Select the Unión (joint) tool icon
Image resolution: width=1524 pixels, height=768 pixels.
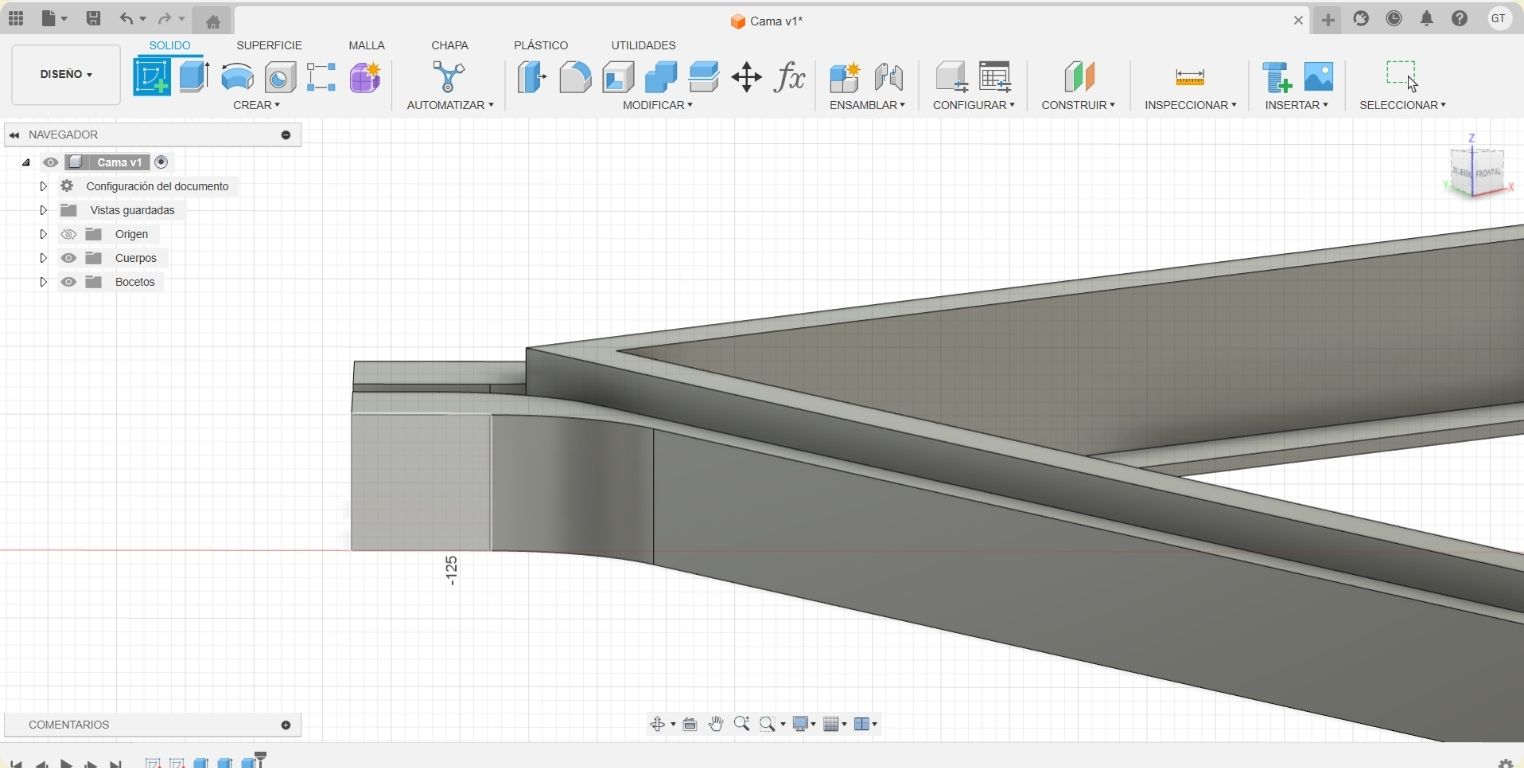(888, 77)
